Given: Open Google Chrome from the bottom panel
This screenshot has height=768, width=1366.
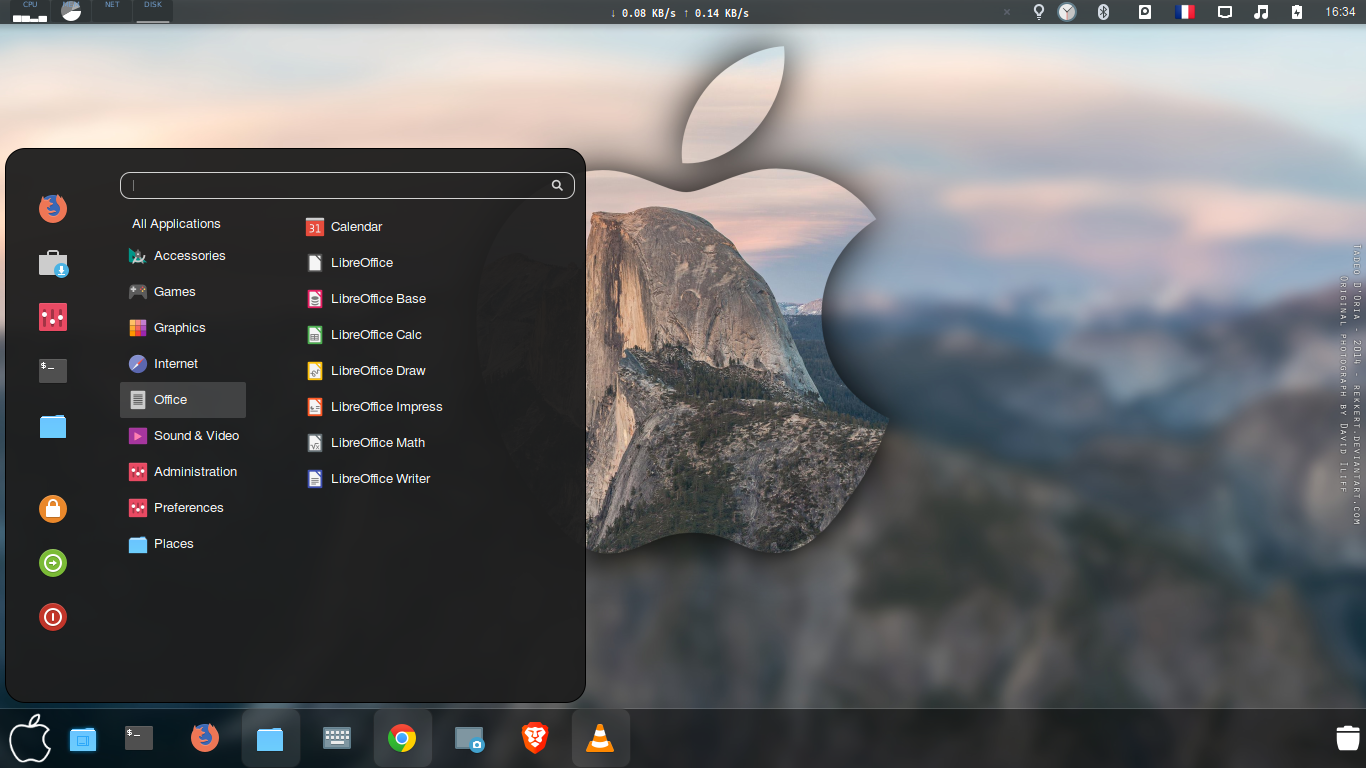Looking at the screenshot, I should point(403,739).
